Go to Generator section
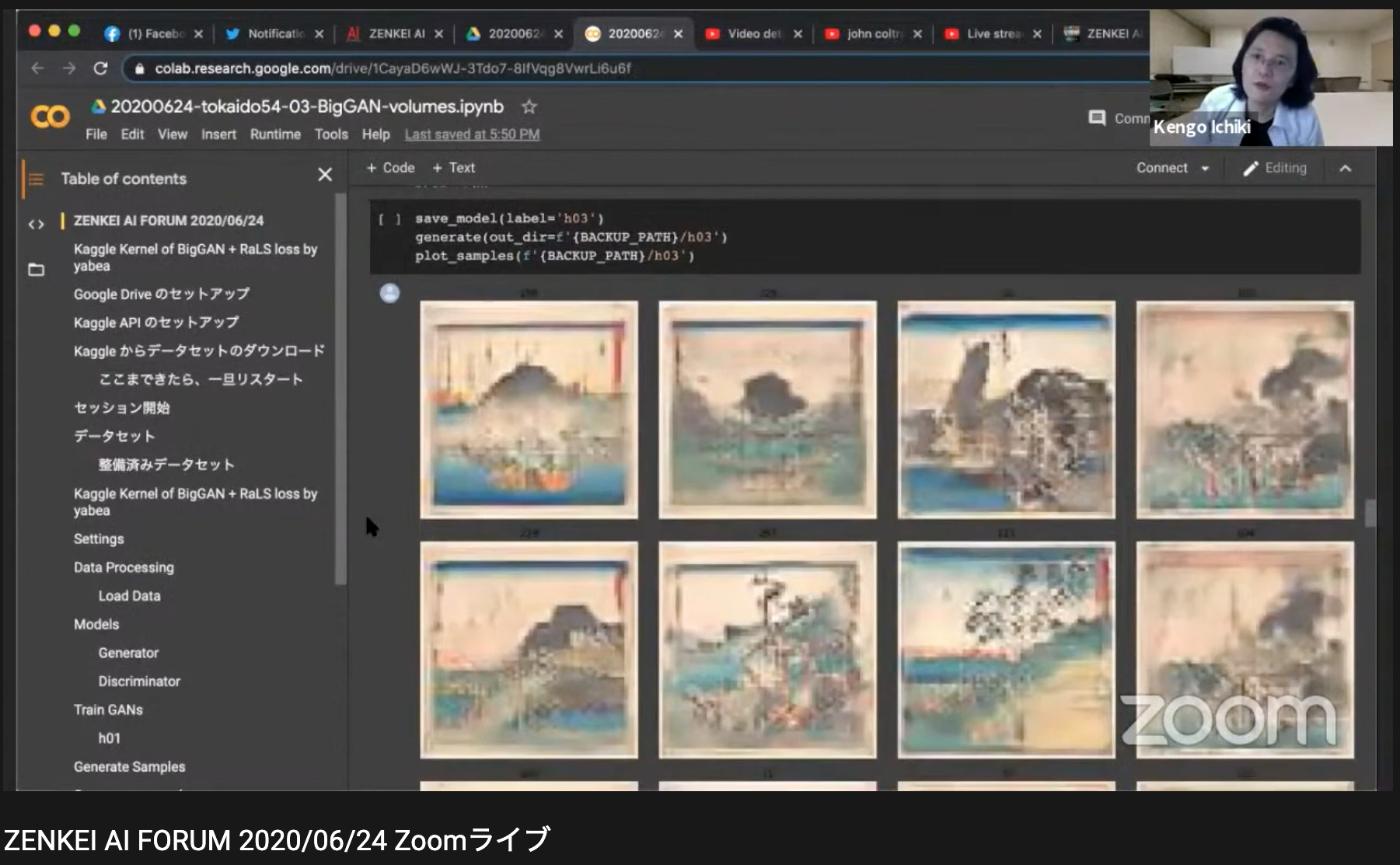Image resolution: width=1400 pixels, height=865 pixels. click(128, 653)
